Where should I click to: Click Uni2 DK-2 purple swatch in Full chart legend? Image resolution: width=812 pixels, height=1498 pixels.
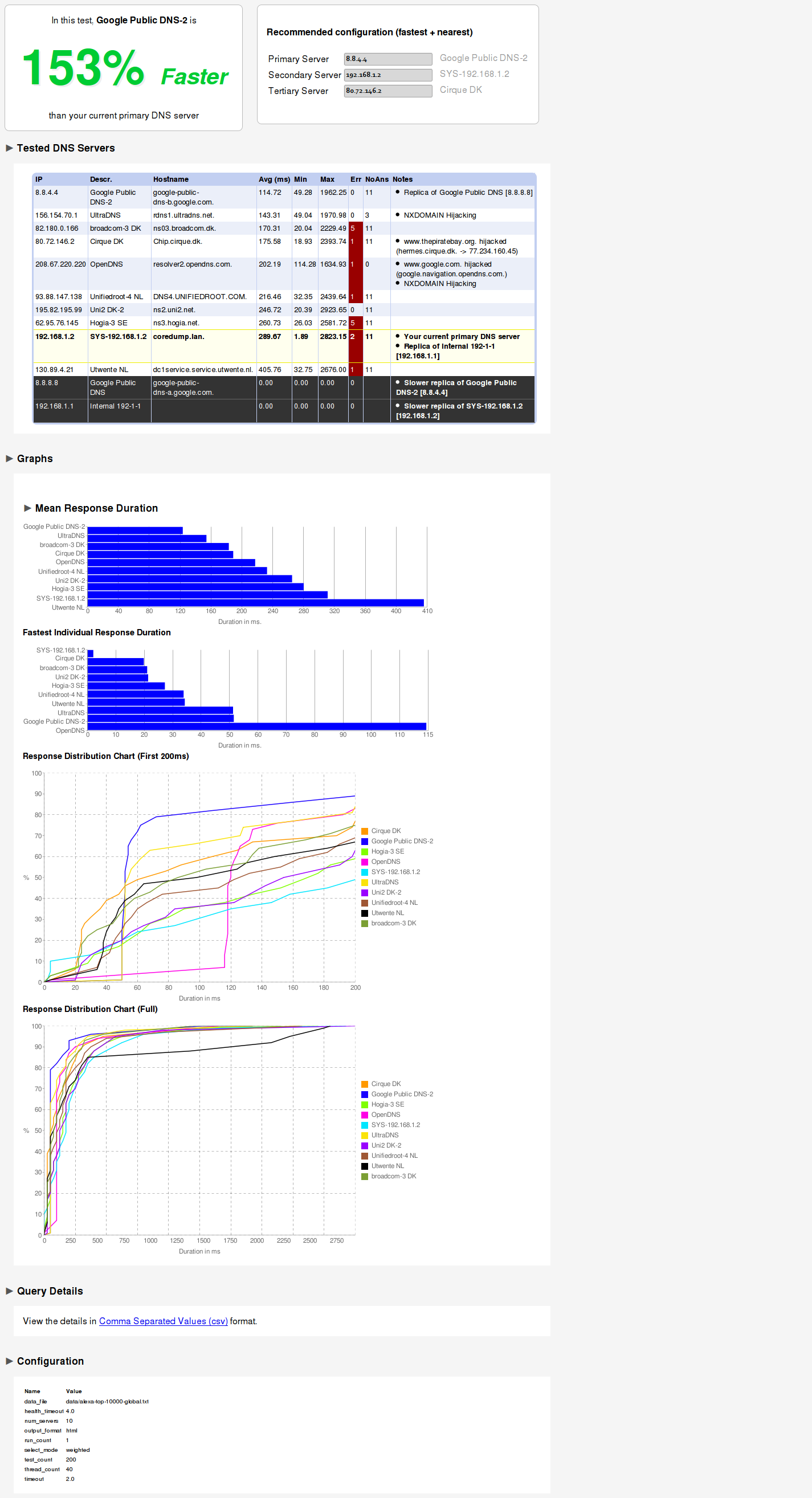click(x=365, y=1146)
